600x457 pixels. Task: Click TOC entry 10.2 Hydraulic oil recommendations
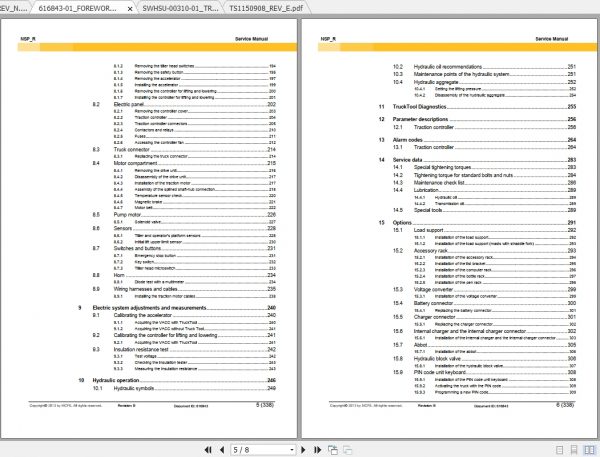click(484, 67)
